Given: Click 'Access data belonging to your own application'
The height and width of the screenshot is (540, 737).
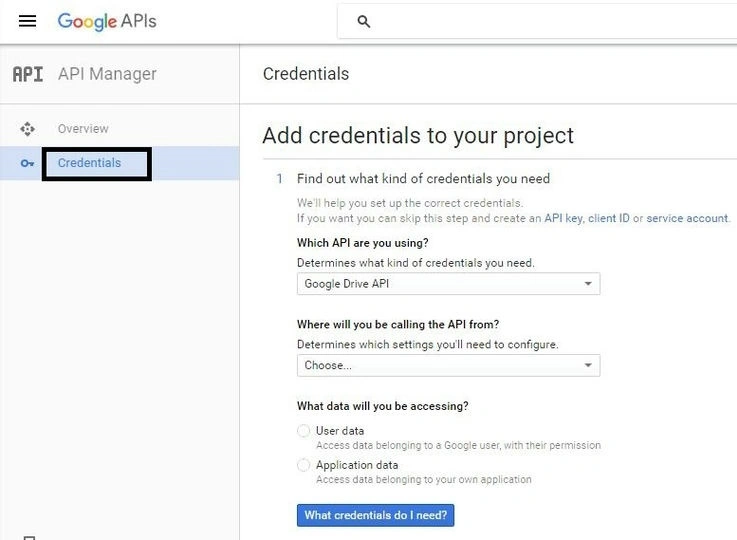Looking at the screenshot, I should point(423,479).
